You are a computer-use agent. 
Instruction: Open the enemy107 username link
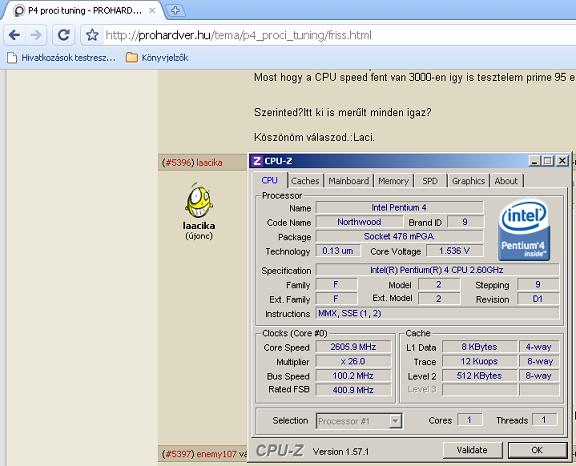click(x=216, y=454)
